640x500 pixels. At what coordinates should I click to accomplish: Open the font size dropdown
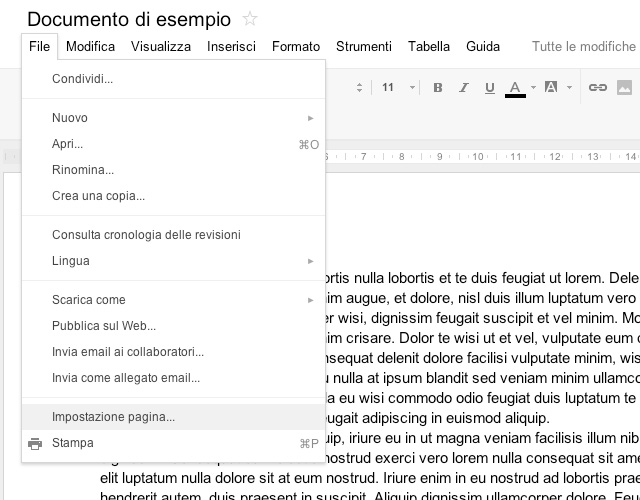click(398, 88)
